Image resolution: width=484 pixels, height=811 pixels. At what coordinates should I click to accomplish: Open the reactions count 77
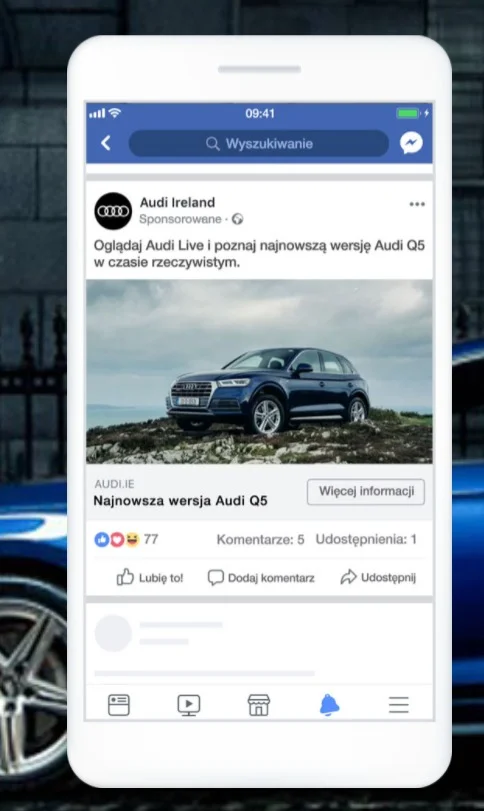[126, 539]
